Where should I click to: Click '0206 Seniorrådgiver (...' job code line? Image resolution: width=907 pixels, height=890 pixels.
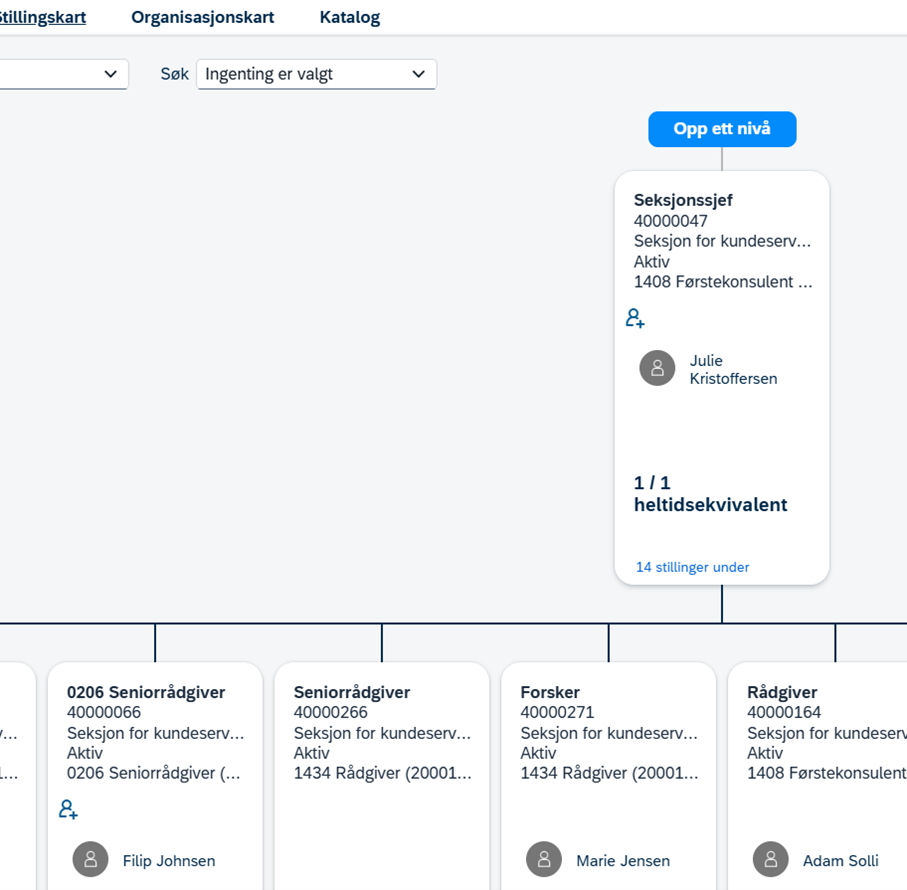point(153,773)
